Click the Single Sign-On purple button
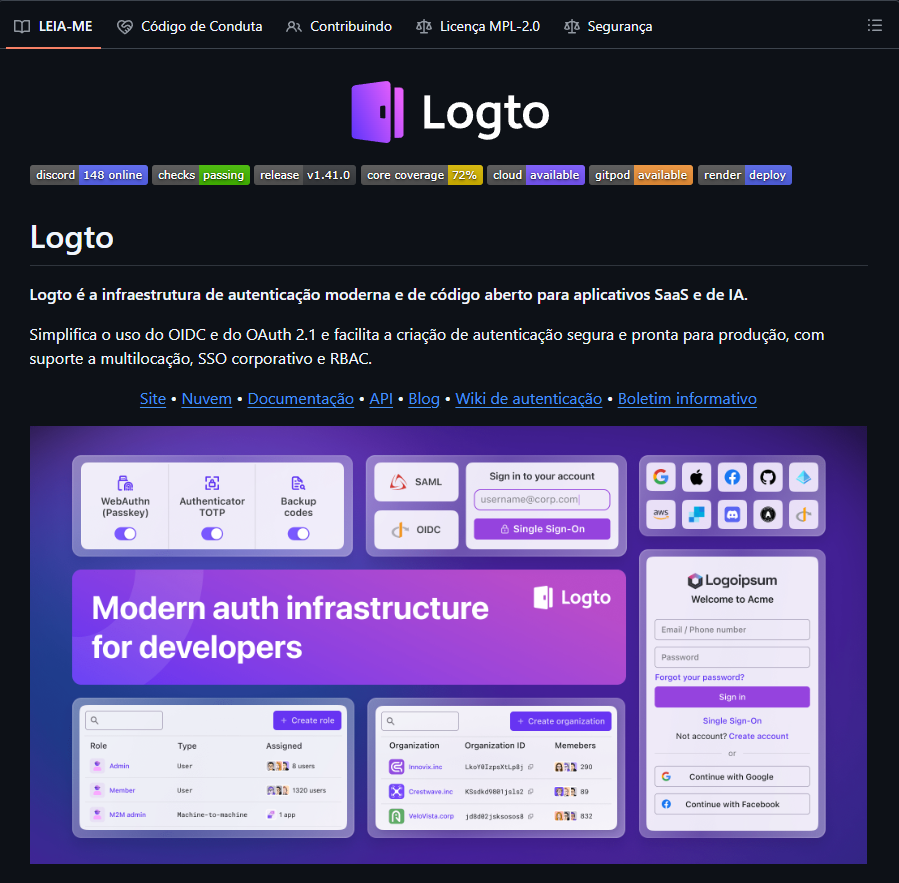 (542, 529)
